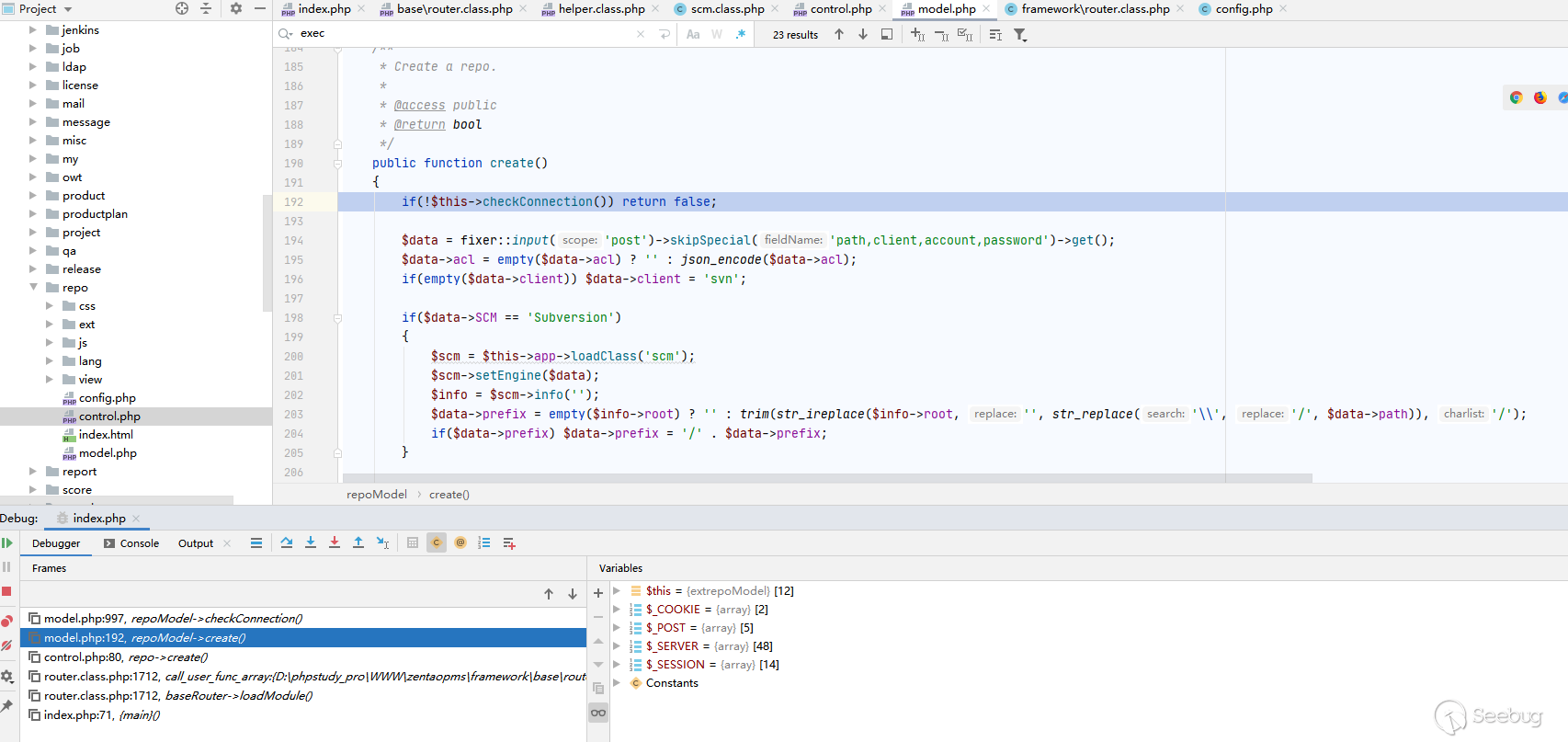Expand the $_POST variable array
The width and height of the screenshot is (1568, 742).
pos(617,628)
